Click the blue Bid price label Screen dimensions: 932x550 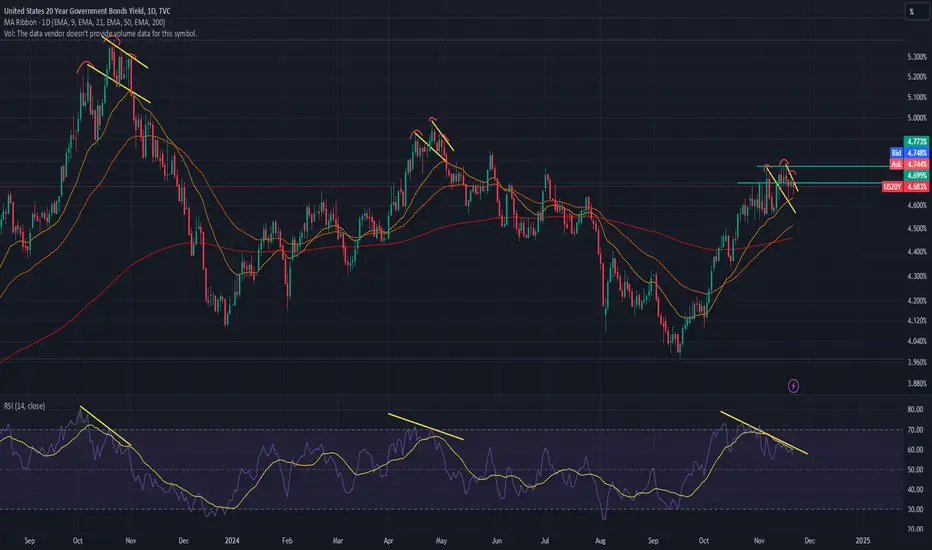coord(908,153)
